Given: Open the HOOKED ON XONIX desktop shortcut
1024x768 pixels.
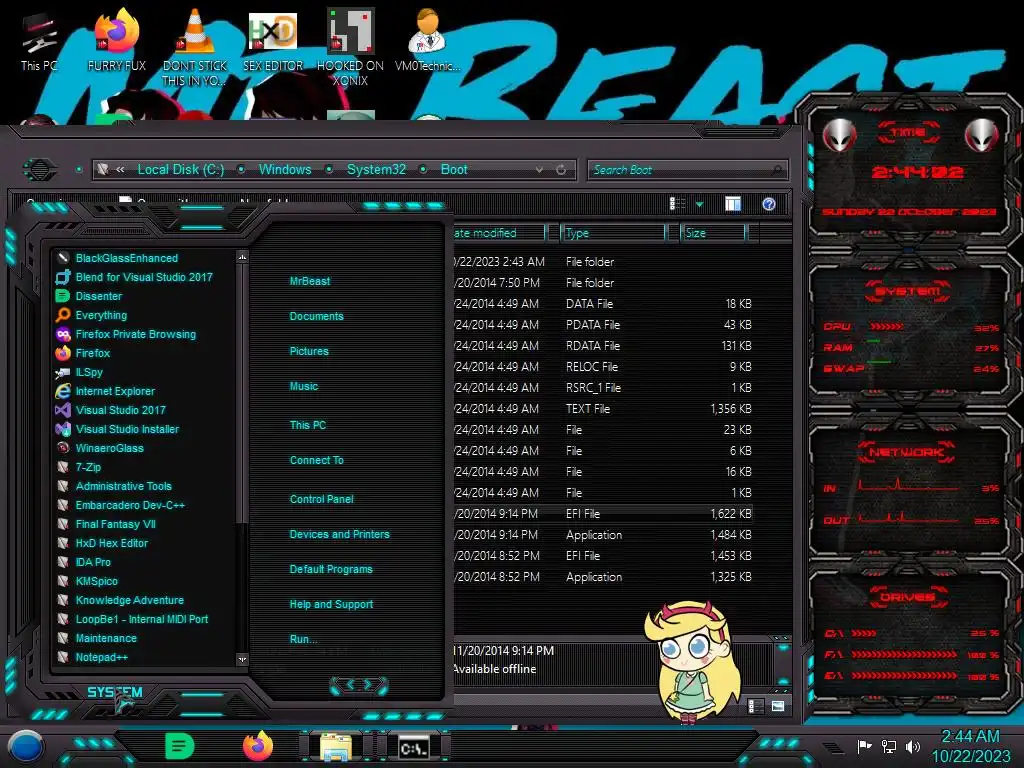Looking at the screenshot, I should coord(350,47).
